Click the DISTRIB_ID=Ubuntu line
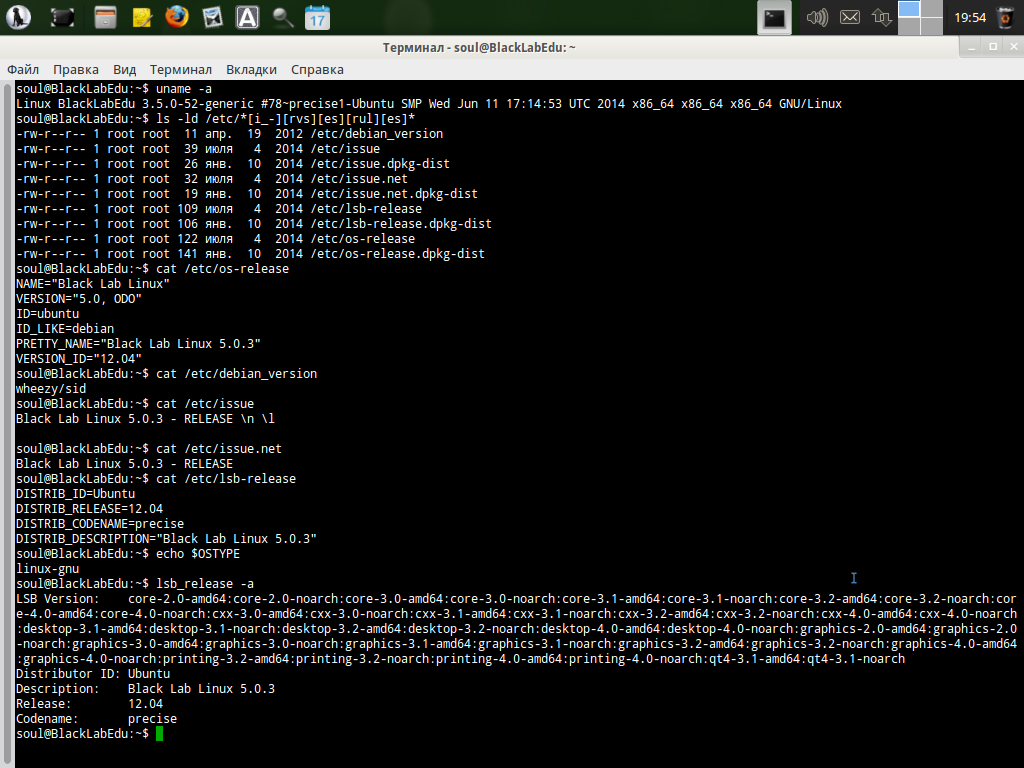The width and height of the screenshot is (1024, 768). pos(76,494)
